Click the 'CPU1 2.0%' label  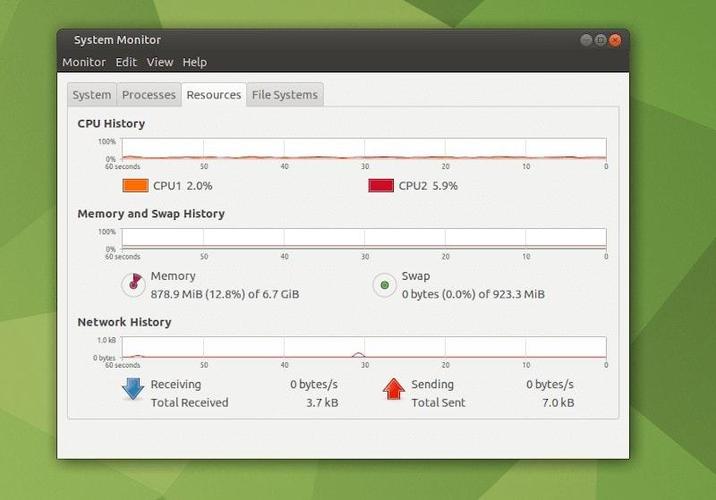click(x=183, y=186)
